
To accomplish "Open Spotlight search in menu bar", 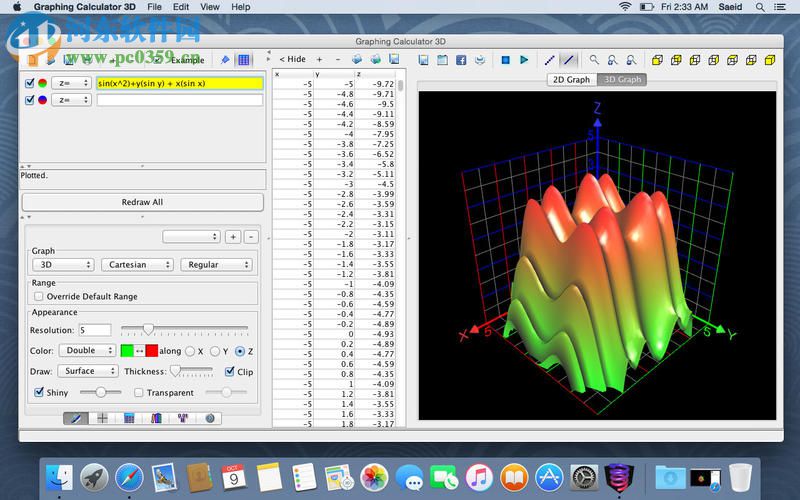I will tap(760, 7).
